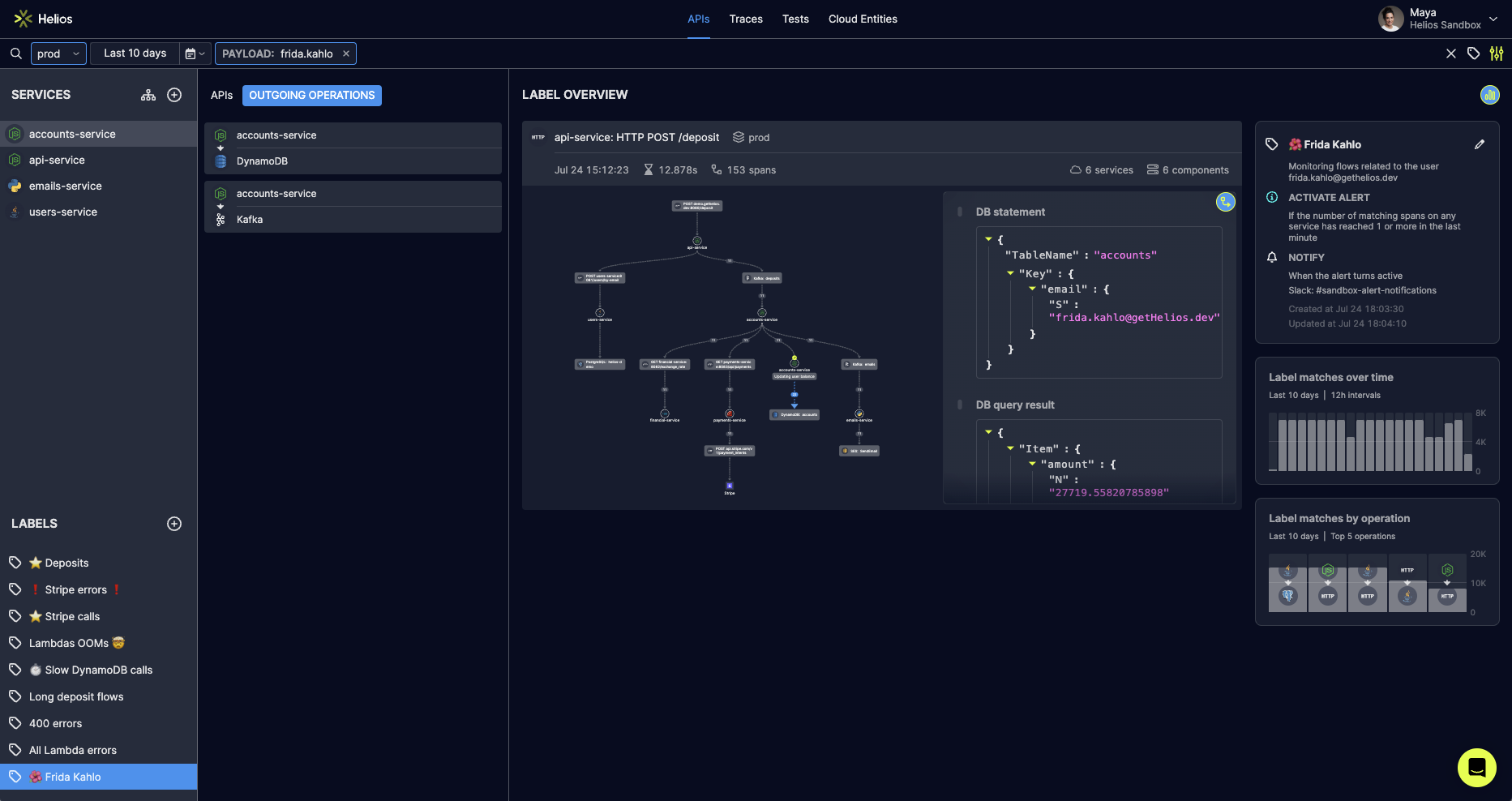The width and height of the screenshot is (1512, 801).
Task: Click the 6 services cloud indicator
Action: [x=1102, y=170]
